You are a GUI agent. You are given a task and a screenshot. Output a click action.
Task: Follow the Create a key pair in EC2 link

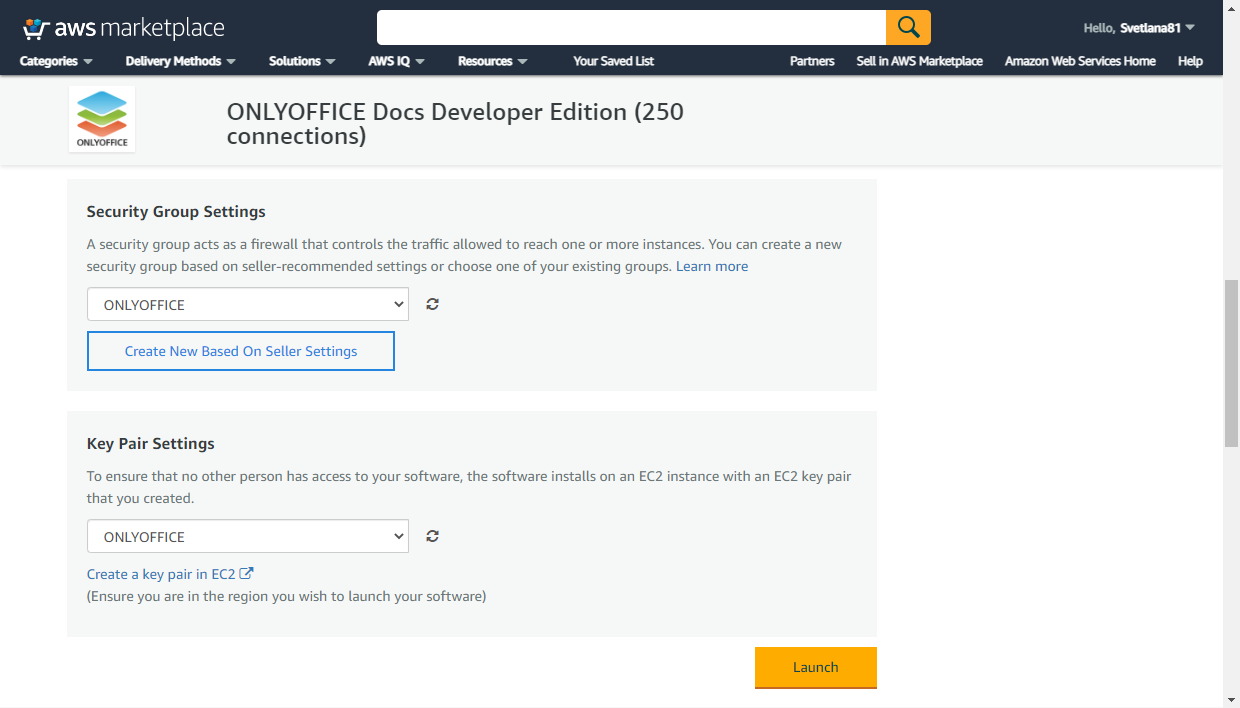coord(162,573)
